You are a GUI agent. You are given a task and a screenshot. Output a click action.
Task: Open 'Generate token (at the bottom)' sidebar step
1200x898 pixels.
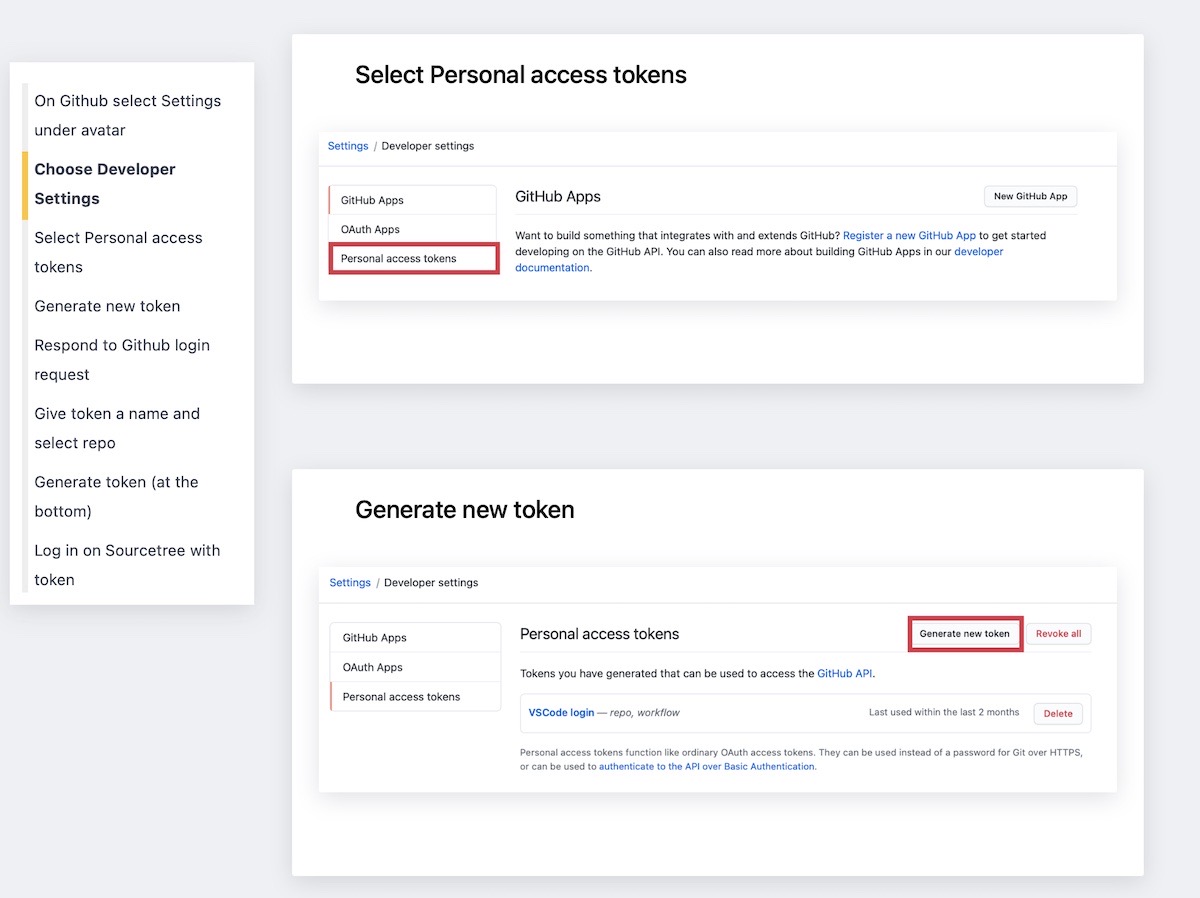pos(116,496)
